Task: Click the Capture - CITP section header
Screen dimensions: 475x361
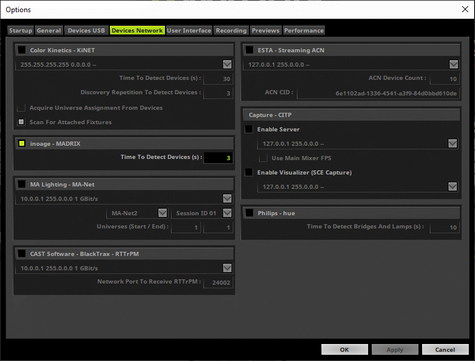Action: click(351, 115)
